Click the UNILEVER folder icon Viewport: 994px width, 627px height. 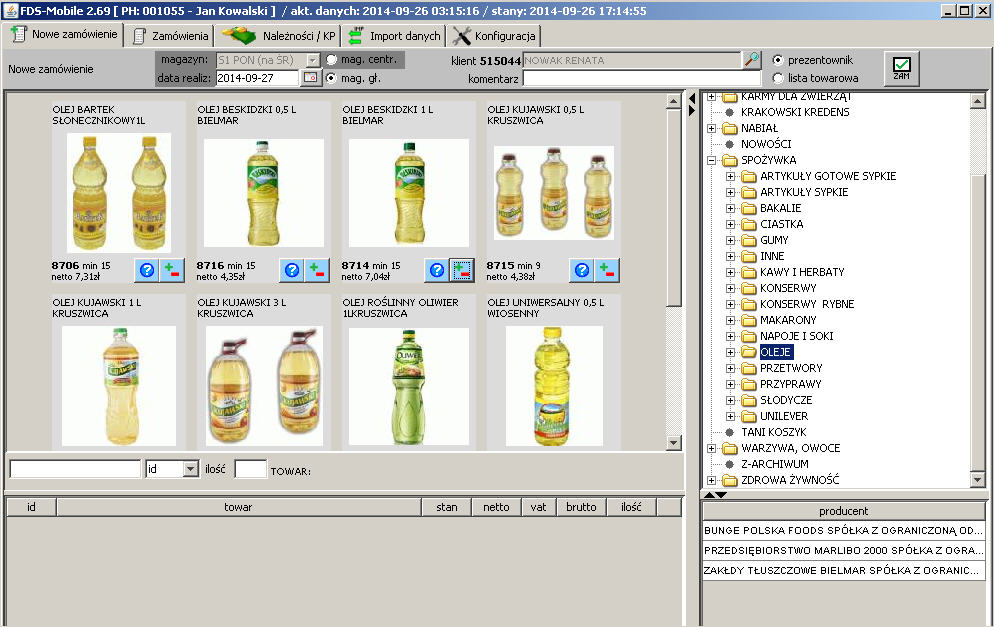[x=749, y=416]
